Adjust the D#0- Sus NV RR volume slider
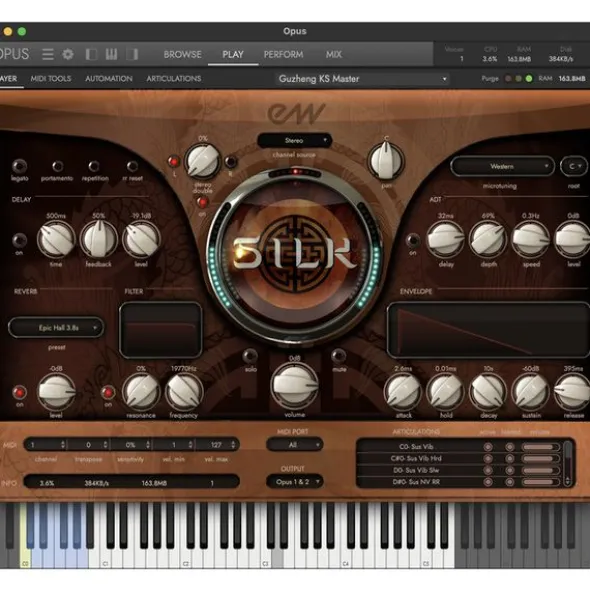 540,482
